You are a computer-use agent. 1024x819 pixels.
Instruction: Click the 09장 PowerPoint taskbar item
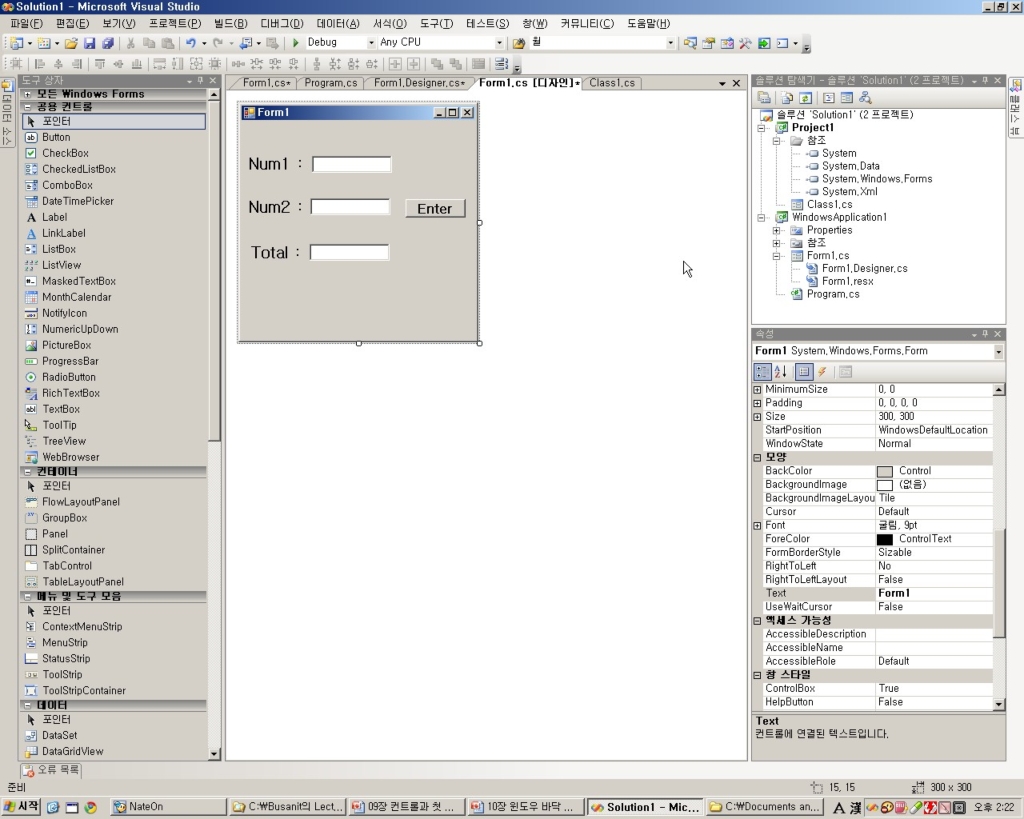click(x=406, y=807)
